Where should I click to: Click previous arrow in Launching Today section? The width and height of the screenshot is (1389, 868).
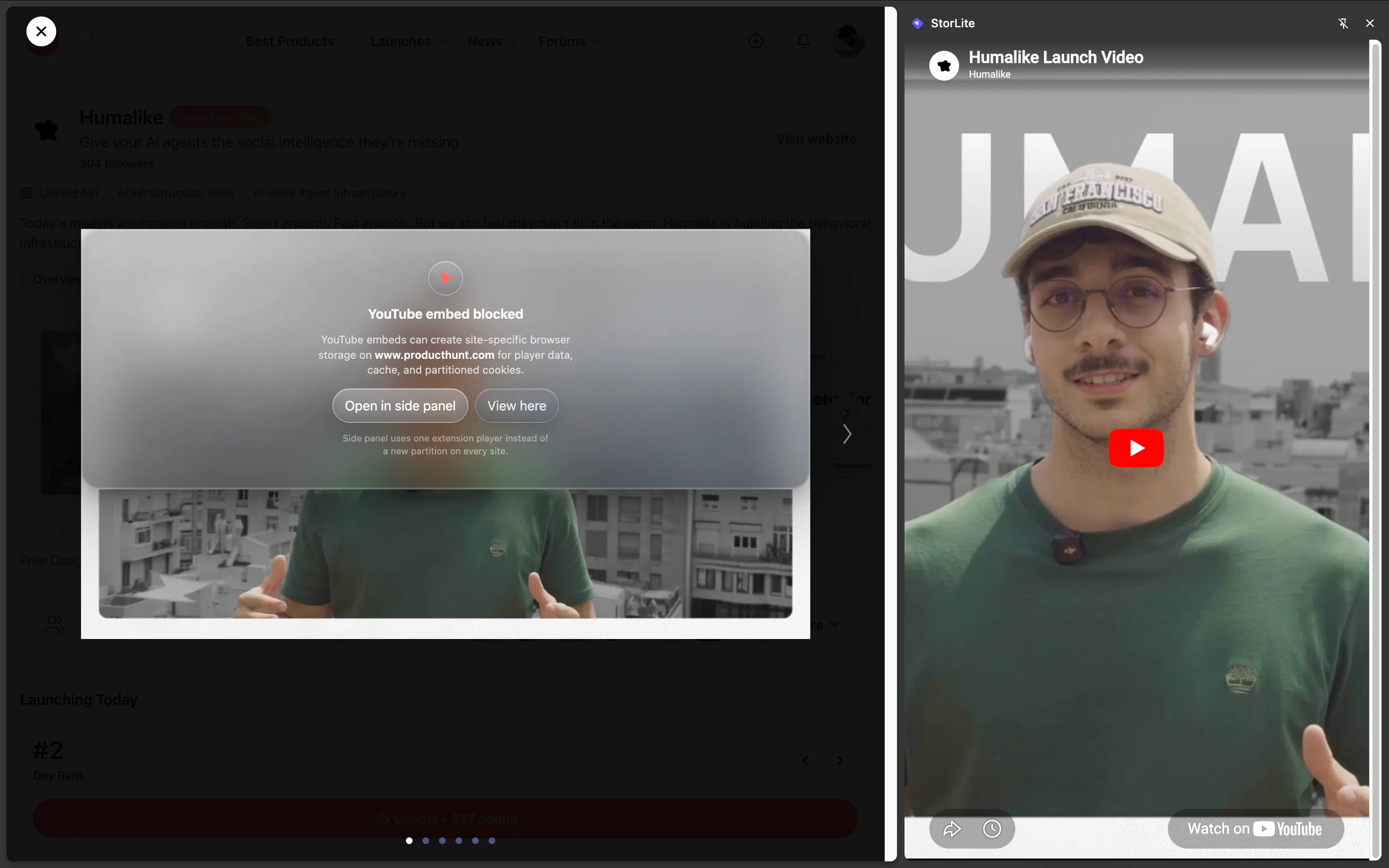coord(805,760)
